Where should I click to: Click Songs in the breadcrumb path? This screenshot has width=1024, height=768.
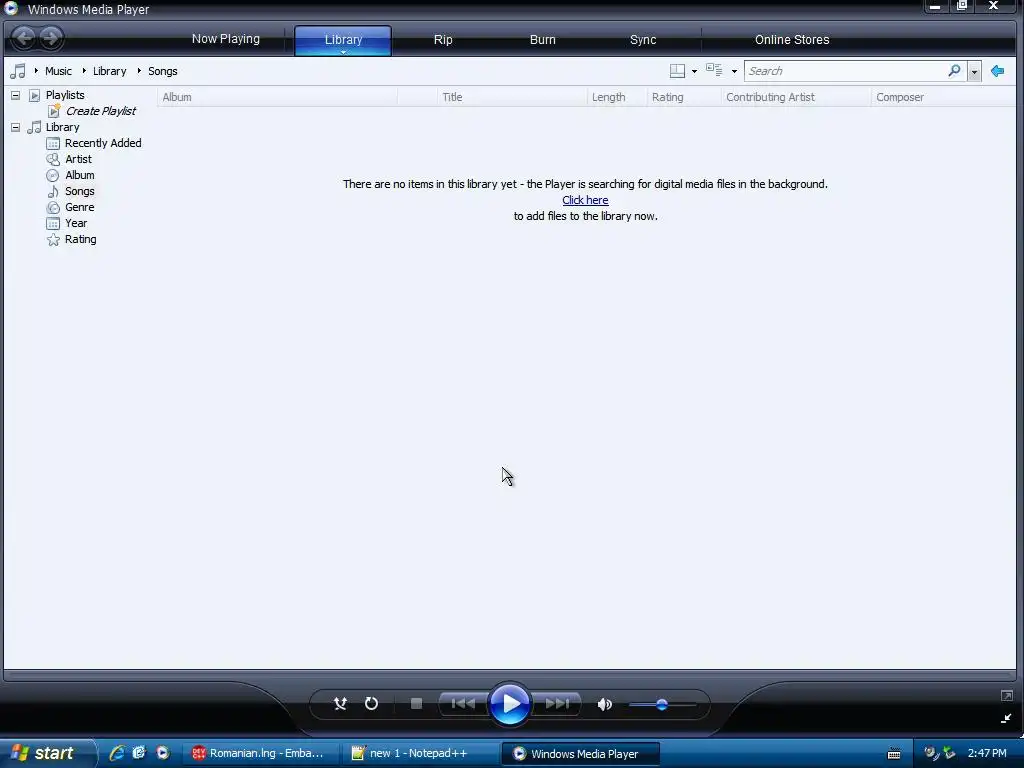[163, 71]
